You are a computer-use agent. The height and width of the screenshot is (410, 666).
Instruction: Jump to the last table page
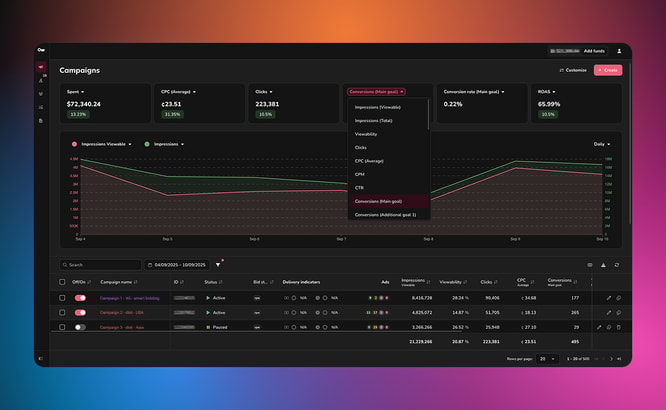point(619,359)
